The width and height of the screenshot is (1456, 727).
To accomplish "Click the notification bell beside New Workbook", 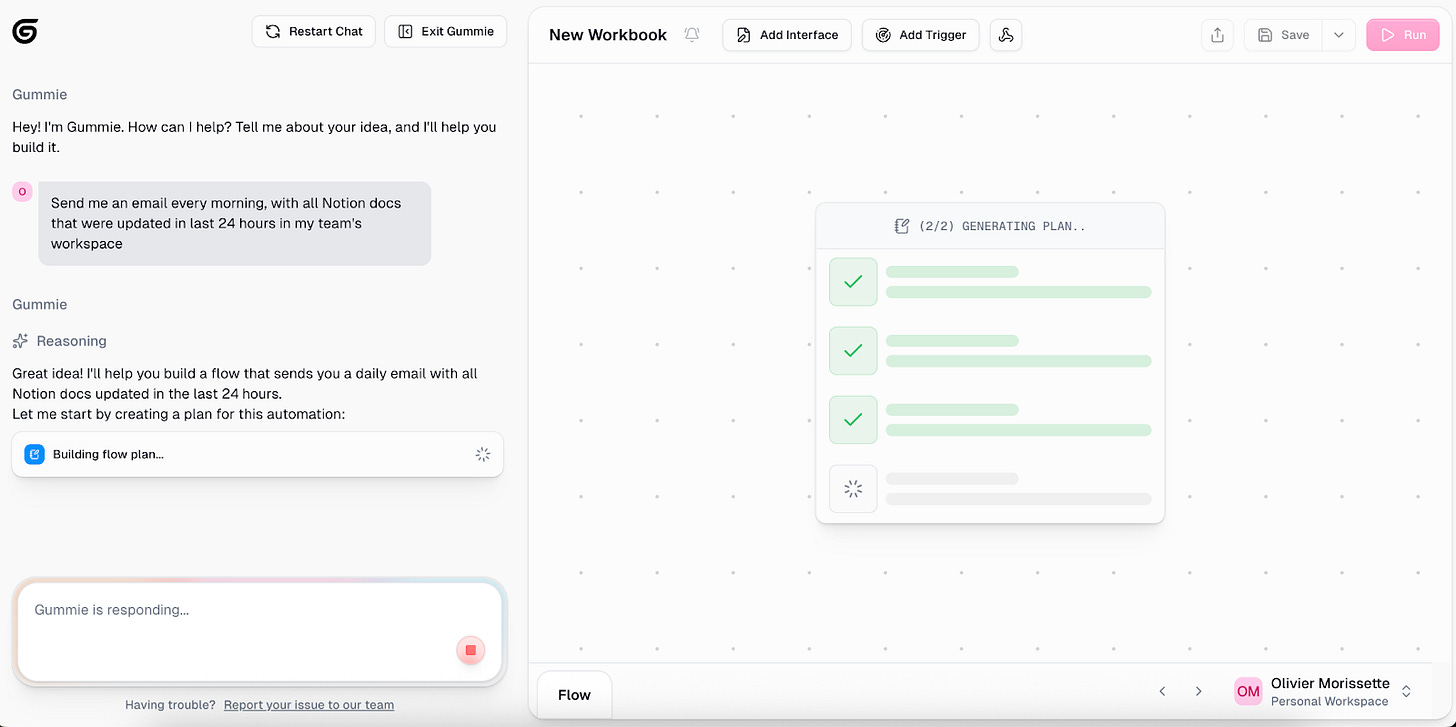I will coord(692,35).
